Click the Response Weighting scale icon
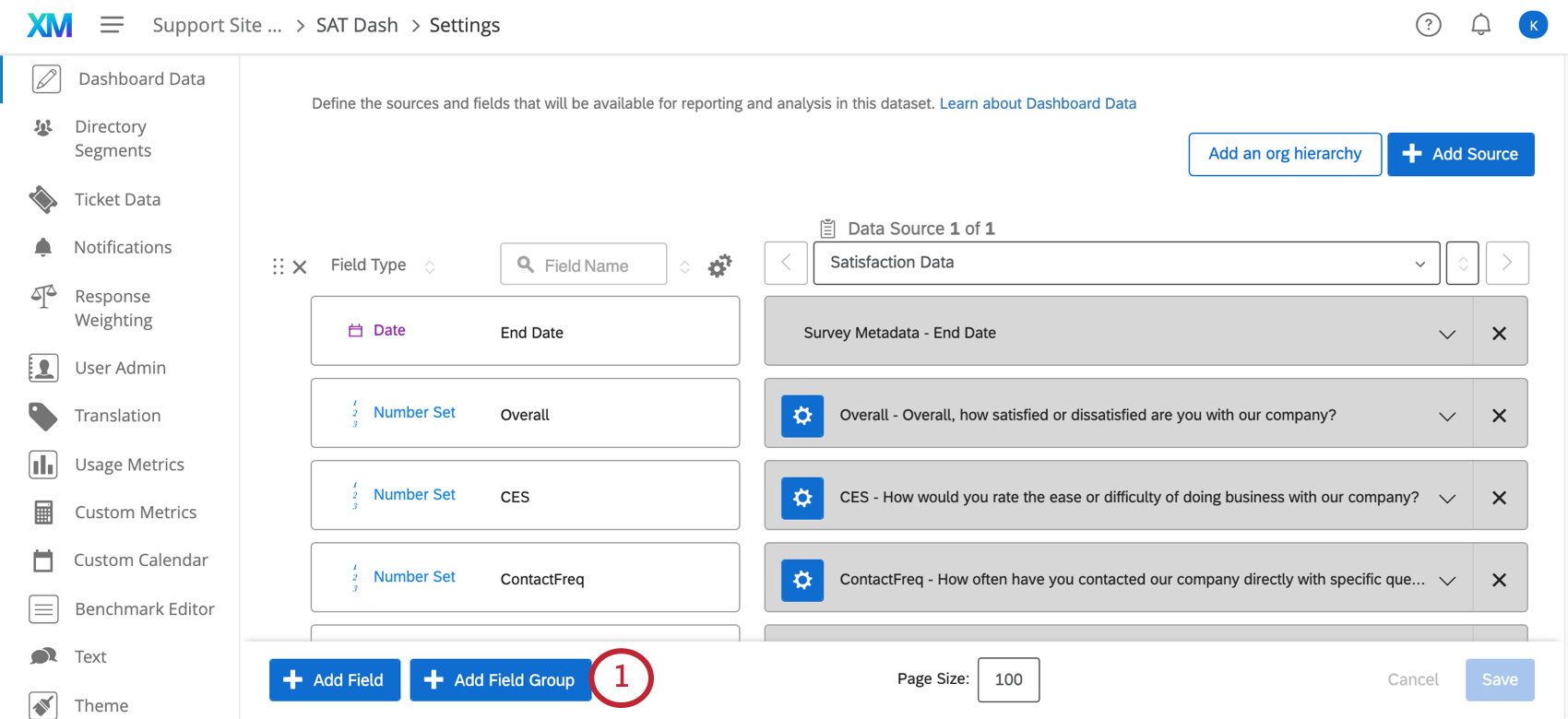This screenshot has height=719, width=1568. pyautogui.click(x=43, y=296)
